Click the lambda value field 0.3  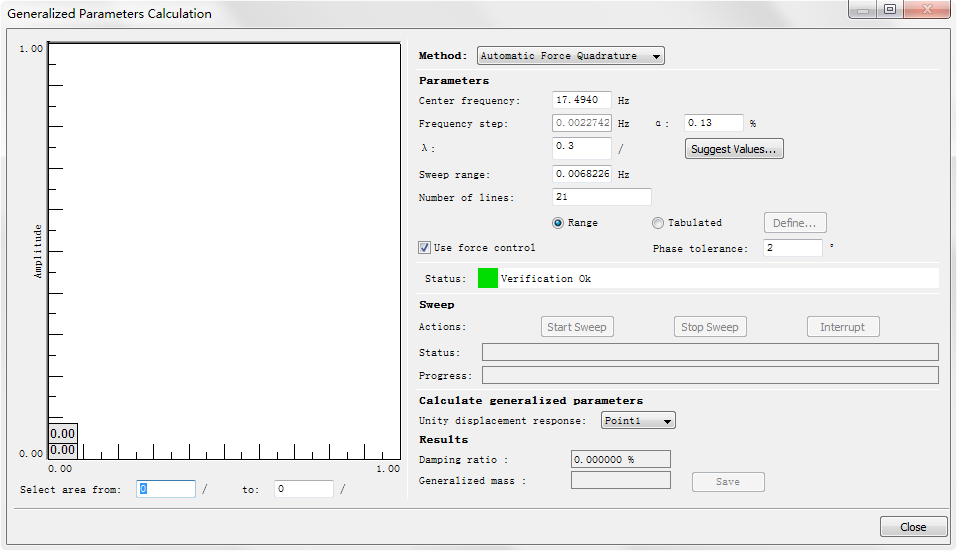pos(582,147)
